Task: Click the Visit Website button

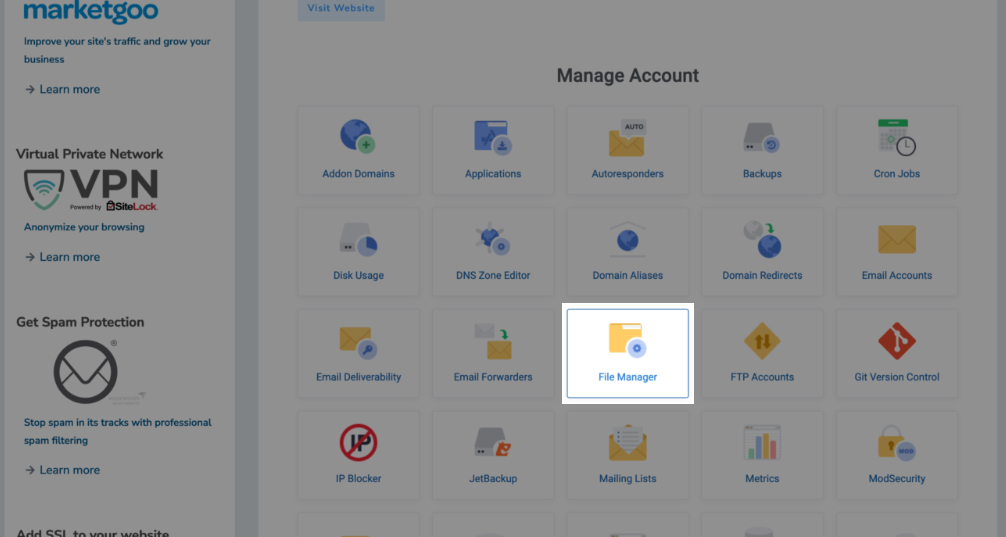Action: (341, 9)
